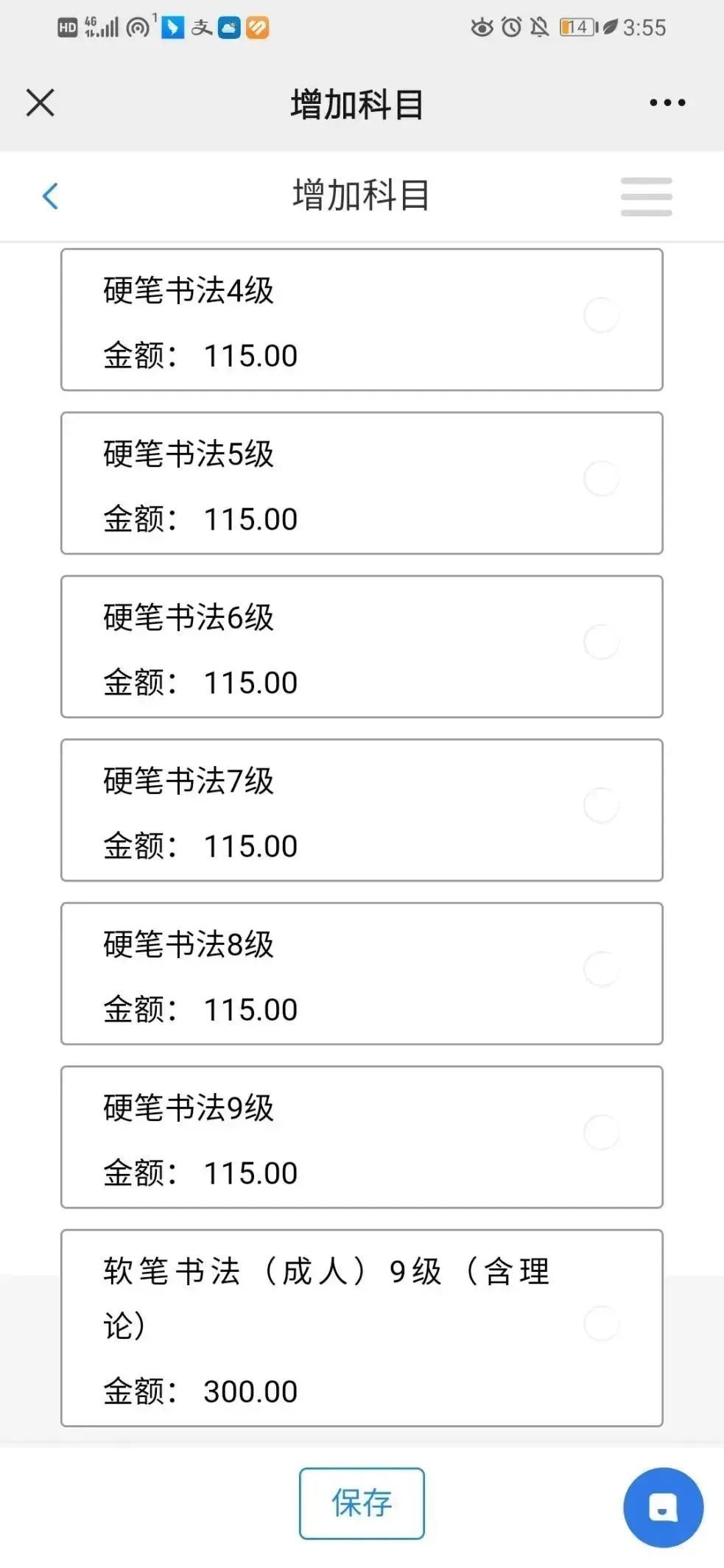Select the 硬笔书法9级 radio button

[x=601, y=1133]
